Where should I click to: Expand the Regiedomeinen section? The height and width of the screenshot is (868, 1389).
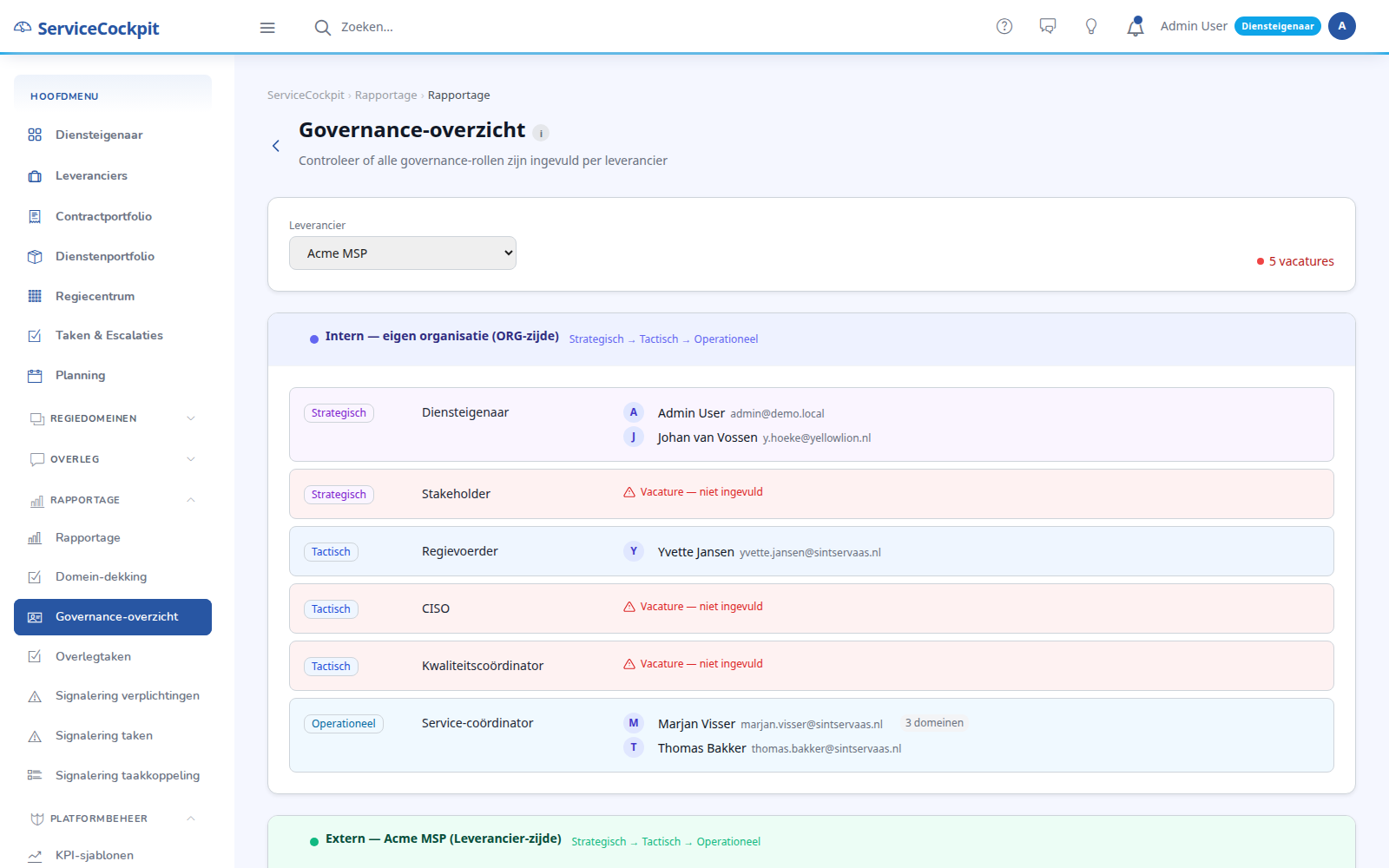tap(113, 418)
